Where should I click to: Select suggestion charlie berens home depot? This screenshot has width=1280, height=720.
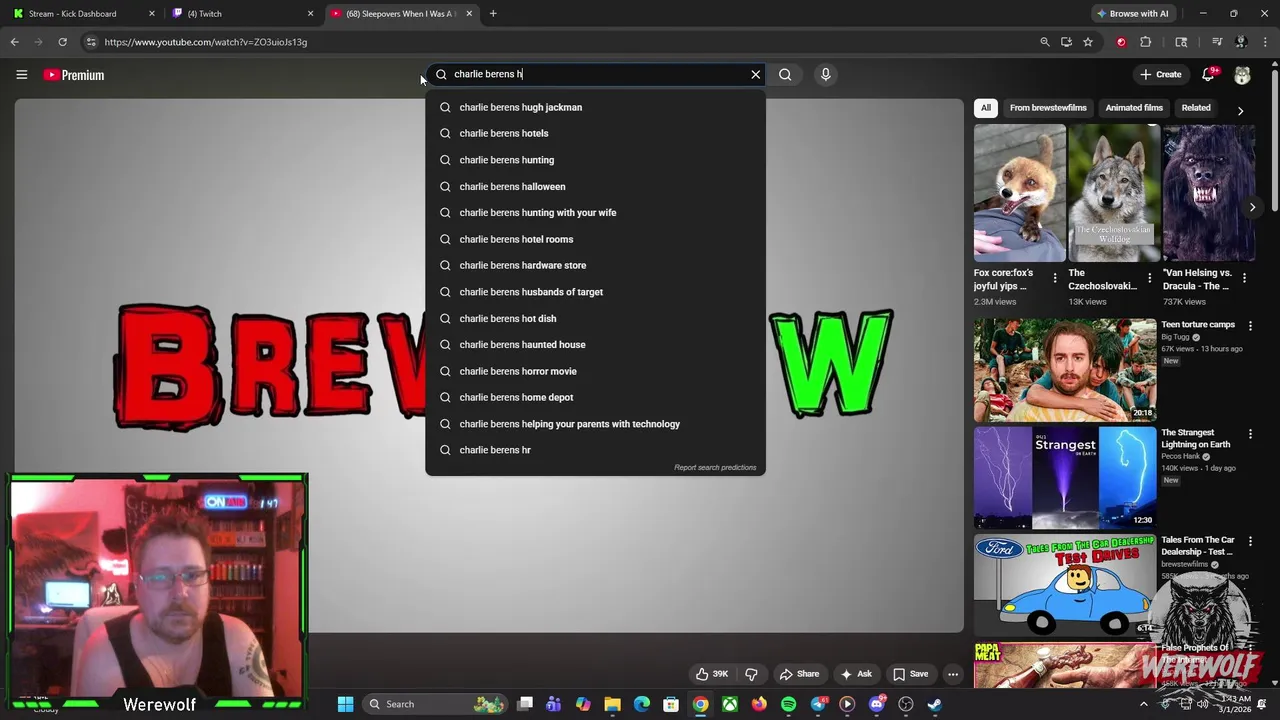click(595, 397)
